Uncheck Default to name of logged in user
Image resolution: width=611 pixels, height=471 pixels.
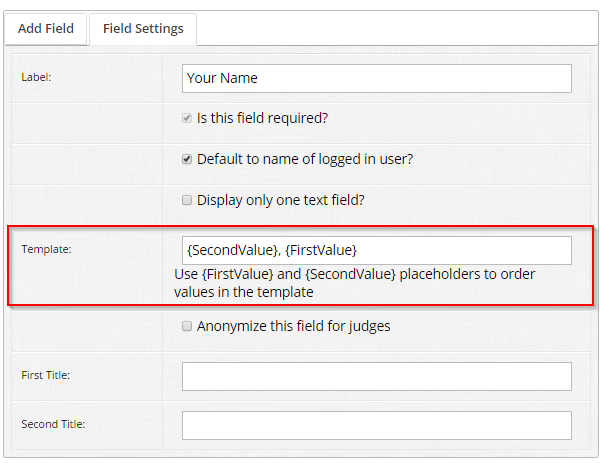[187, 159]
